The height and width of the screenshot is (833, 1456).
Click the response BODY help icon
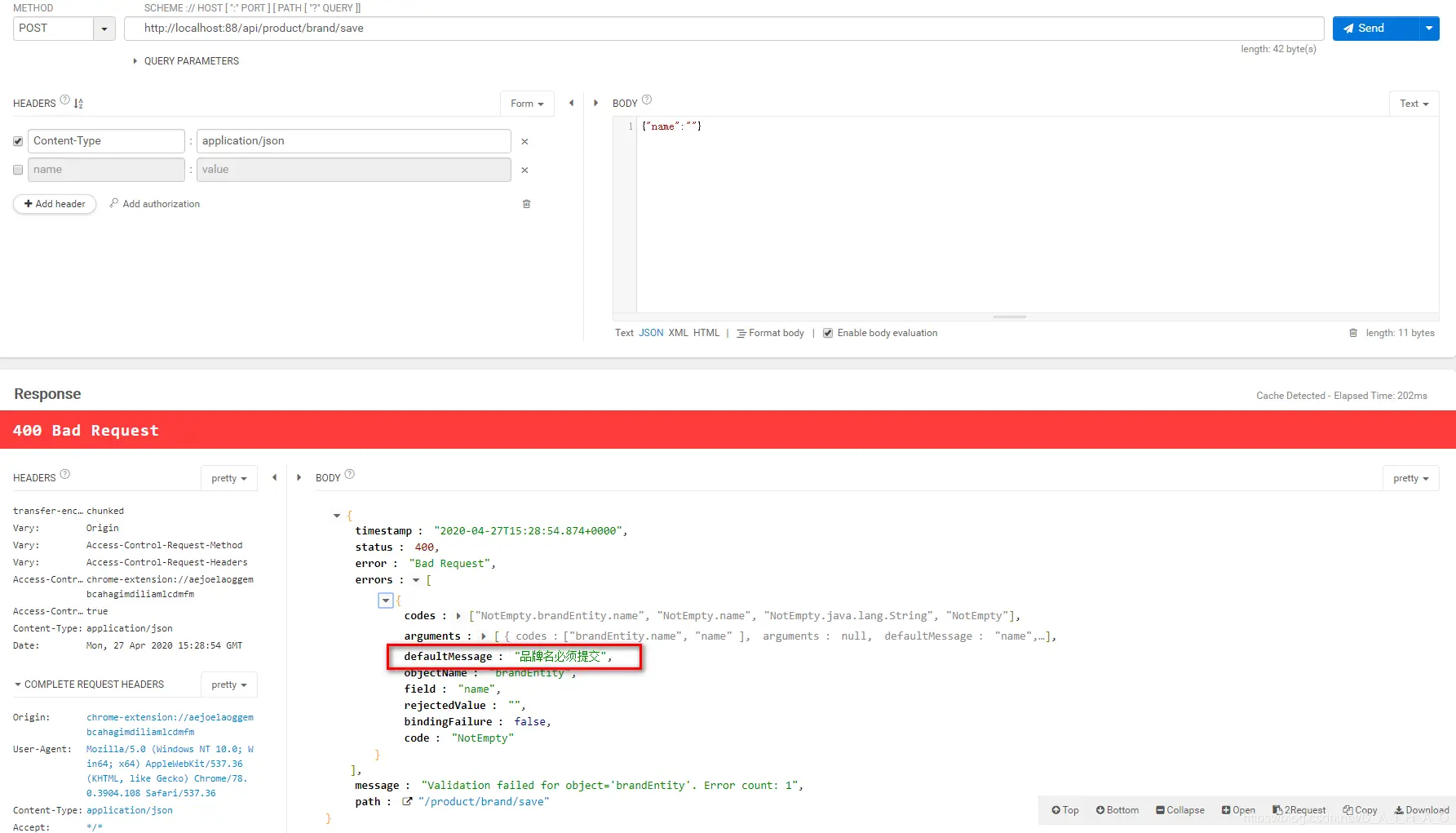pyautogui.click(x=350, y=474)
